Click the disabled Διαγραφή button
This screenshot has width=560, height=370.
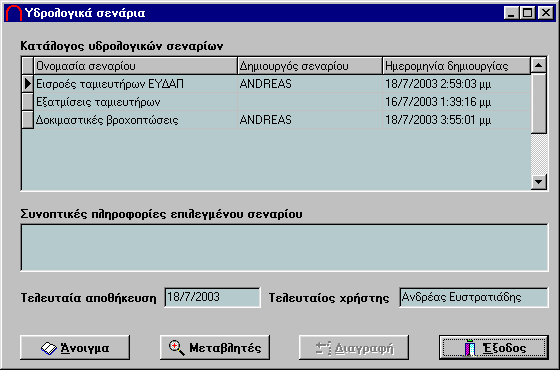click(x=354, y=347)
